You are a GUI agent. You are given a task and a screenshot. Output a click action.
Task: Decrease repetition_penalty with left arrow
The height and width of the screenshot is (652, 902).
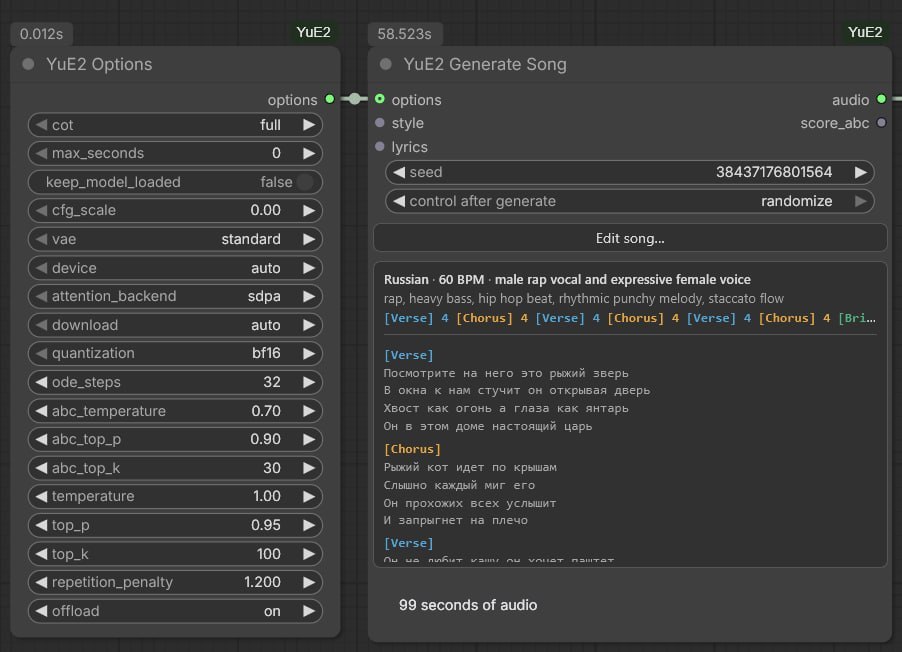coord(41,582)
